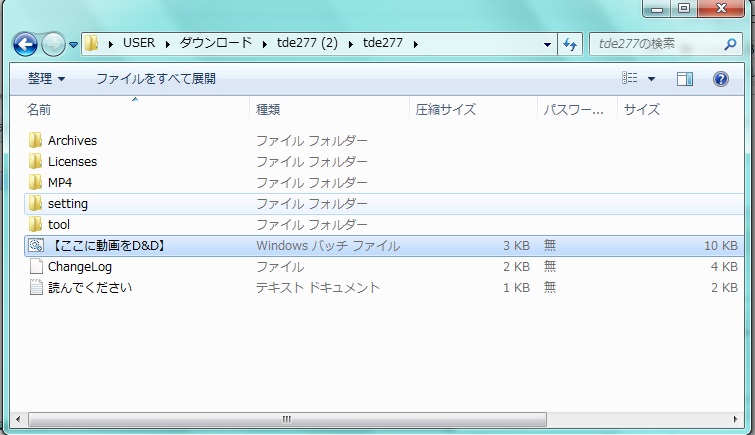Select the ChangeLog file icon
Image resolution: width=755 pixels, height=435 pixels.
pyautogui.click(x=36, y=266)
